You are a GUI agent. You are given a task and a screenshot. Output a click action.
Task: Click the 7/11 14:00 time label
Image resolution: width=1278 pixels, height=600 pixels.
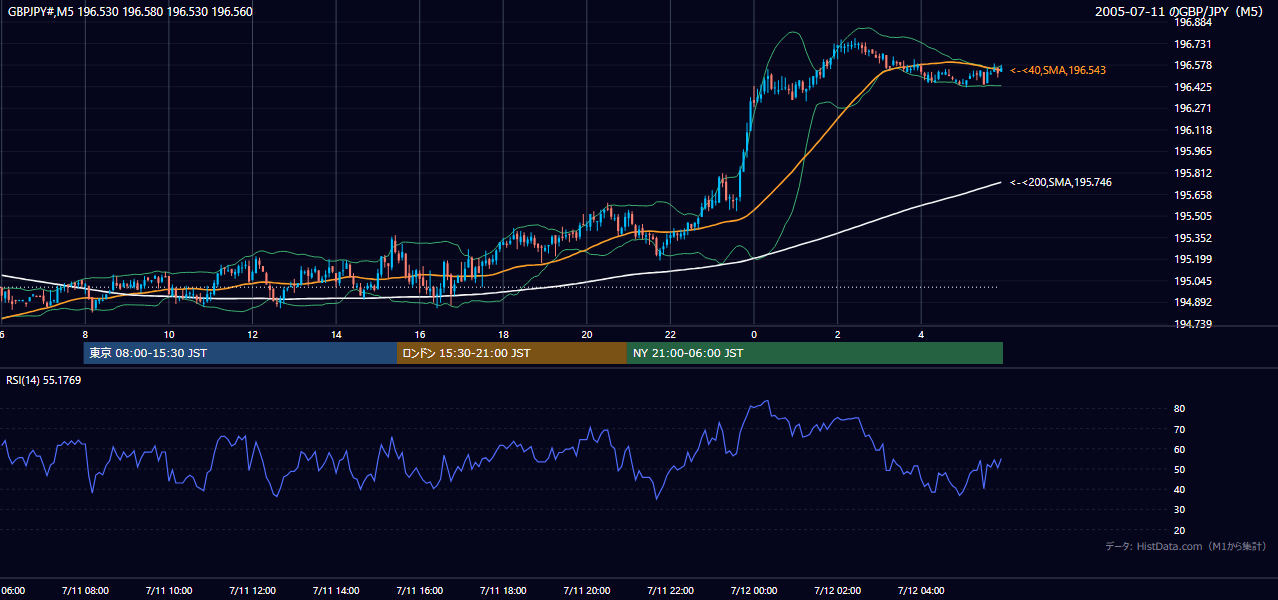(336, 590)
